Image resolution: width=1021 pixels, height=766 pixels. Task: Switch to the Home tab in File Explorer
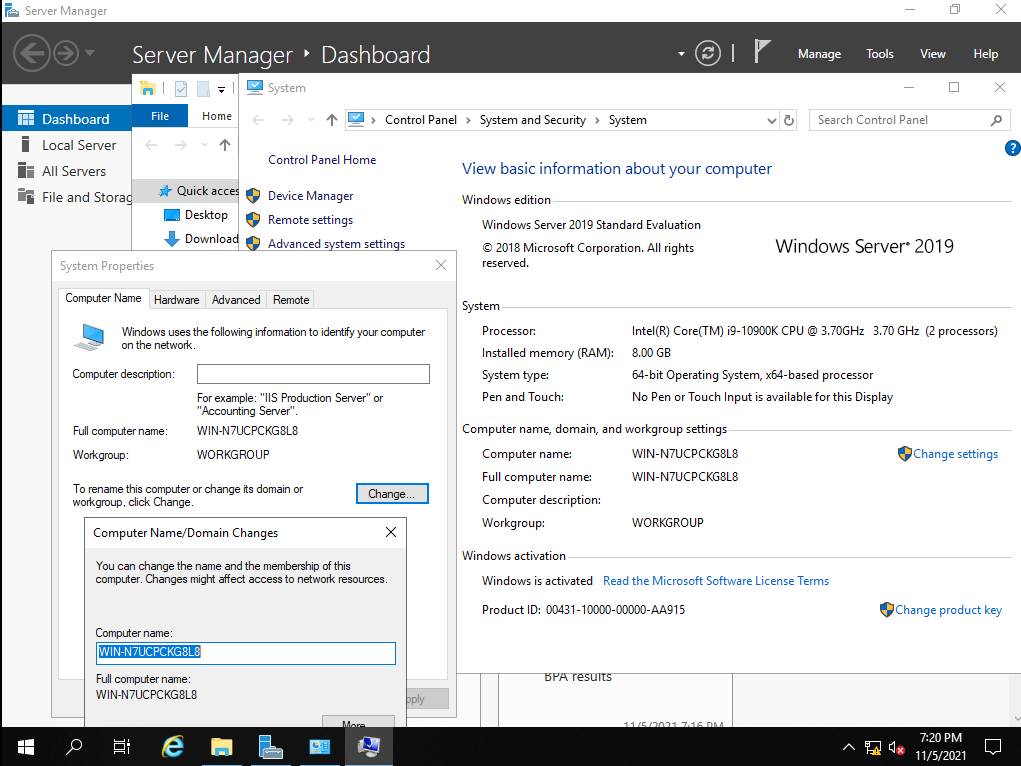(x=217, y=116)
